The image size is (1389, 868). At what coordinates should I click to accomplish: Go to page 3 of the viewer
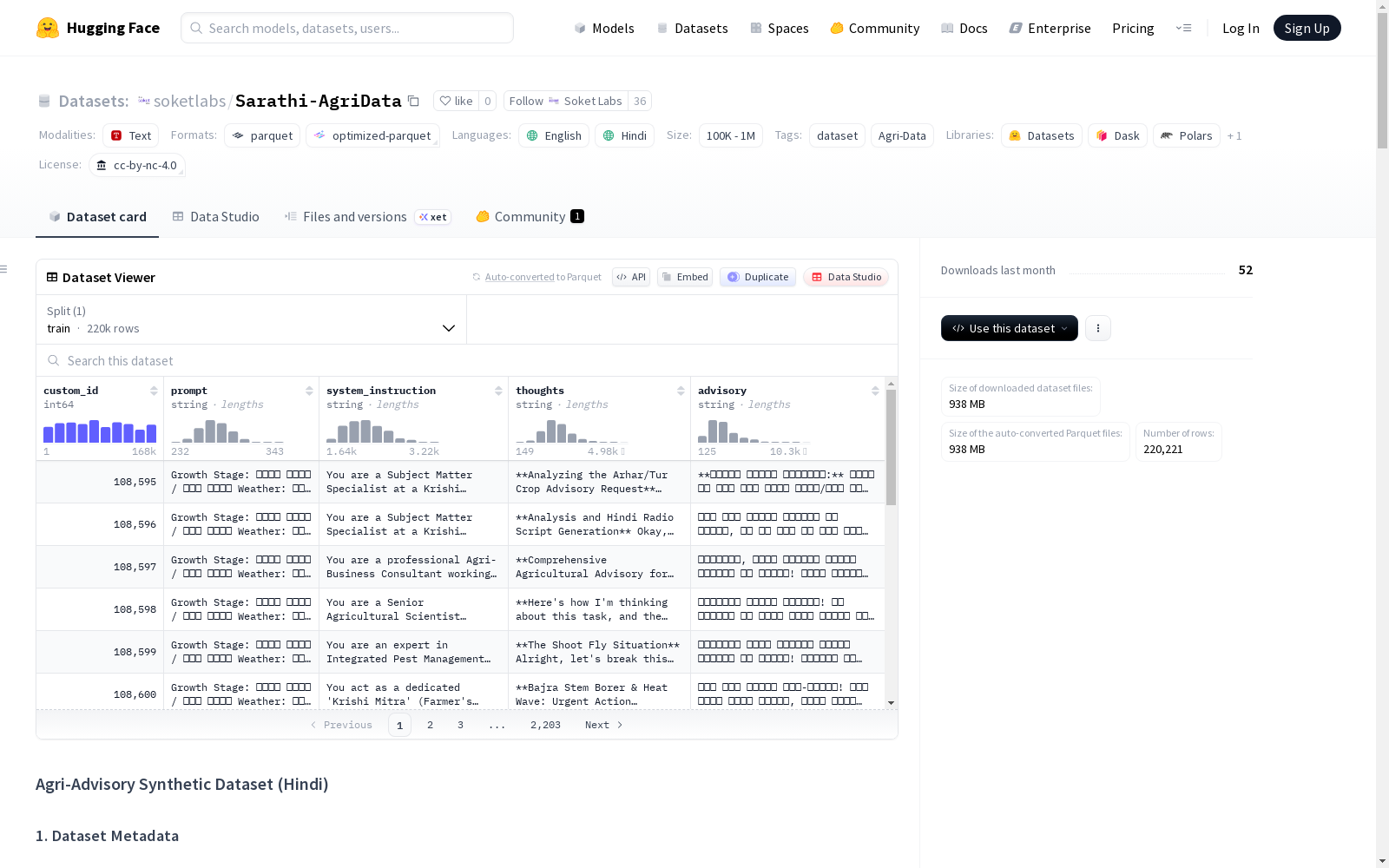(460, 725)
